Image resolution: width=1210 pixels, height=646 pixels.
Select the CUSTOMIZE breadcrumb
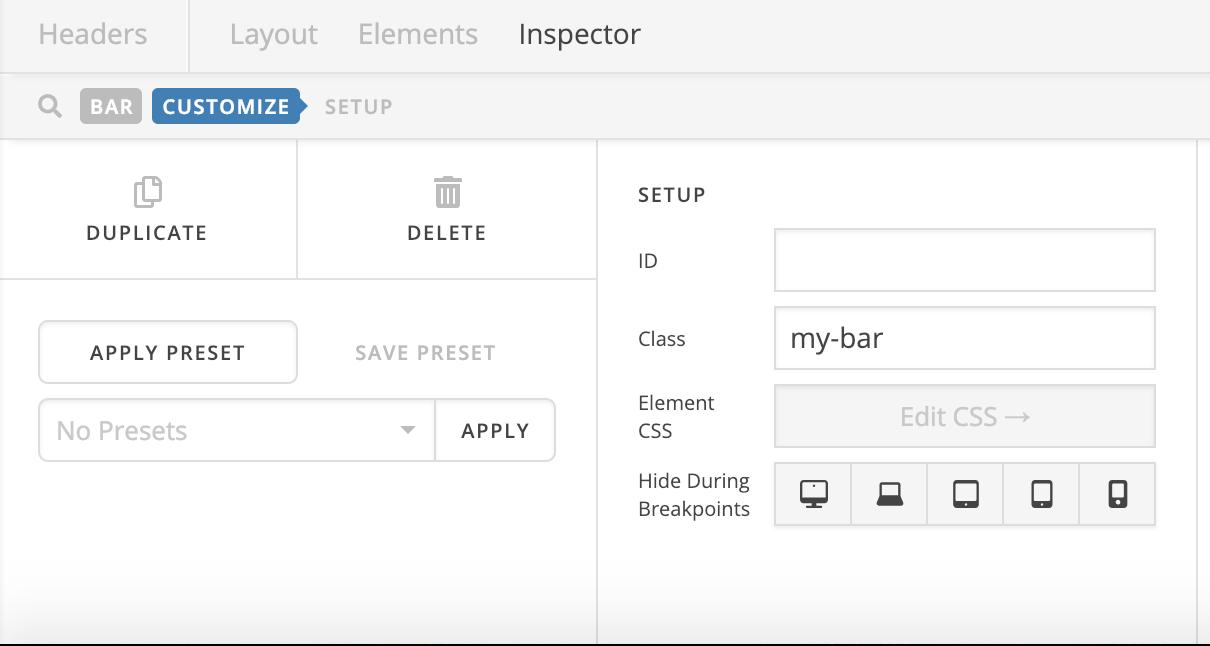coord(226,106)
